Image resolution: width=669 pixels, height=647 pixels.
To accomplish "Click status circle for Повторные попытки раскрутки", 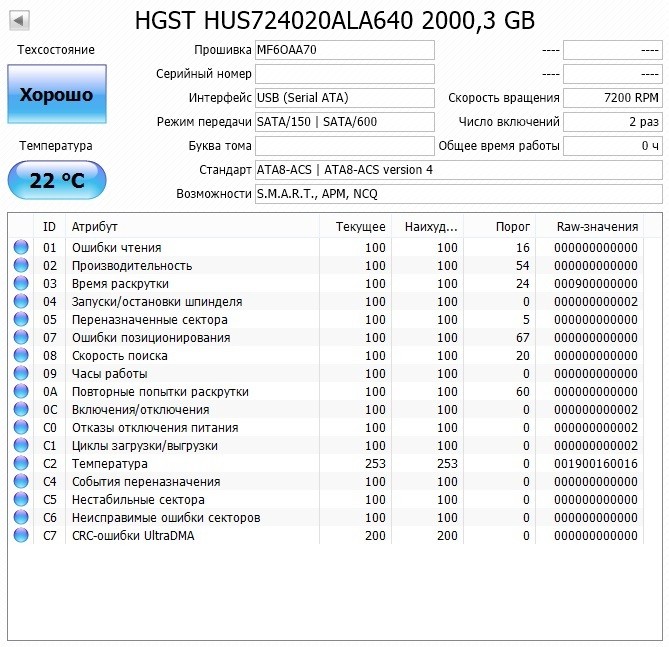I will click(x=21, y=391).
